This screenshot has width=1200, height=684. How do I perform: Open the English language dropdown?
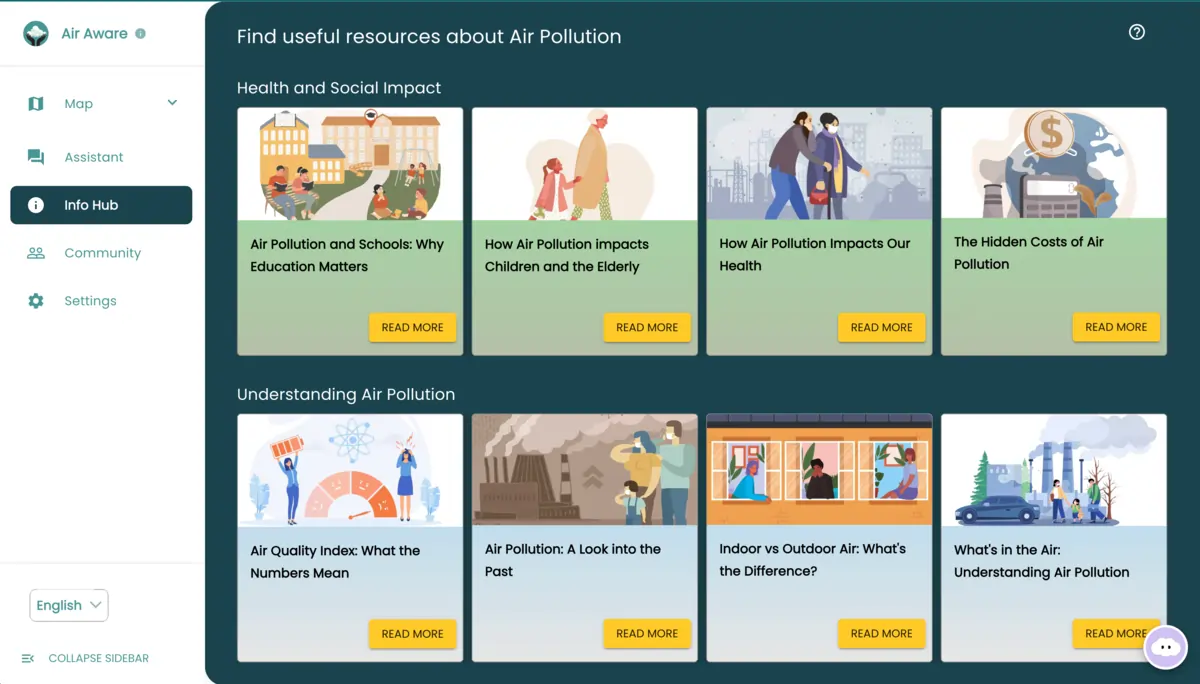tap(69, 605)
